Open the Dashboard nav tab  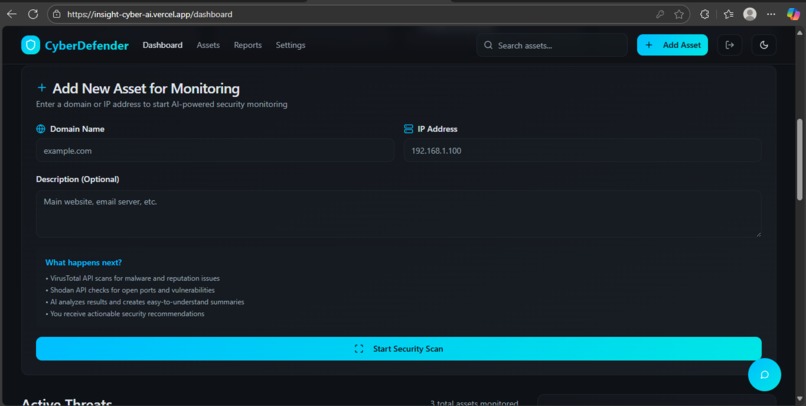click(162, 45)
